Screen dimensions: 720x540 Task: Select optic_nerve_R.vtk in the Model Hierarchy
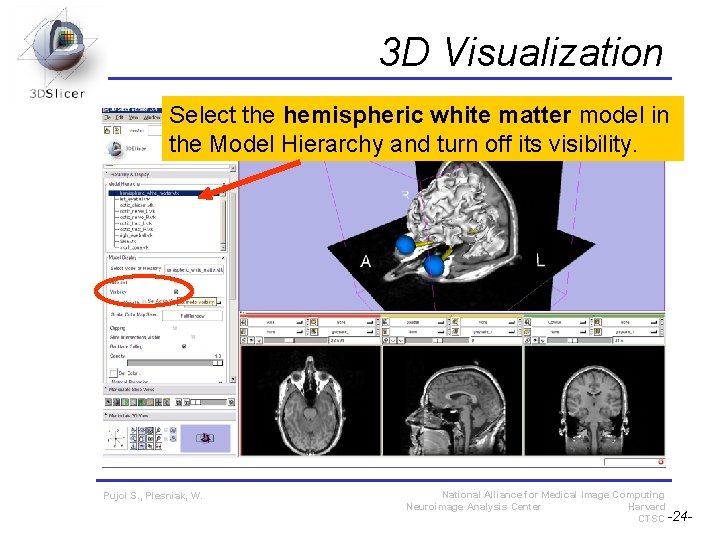click(138, 217)
